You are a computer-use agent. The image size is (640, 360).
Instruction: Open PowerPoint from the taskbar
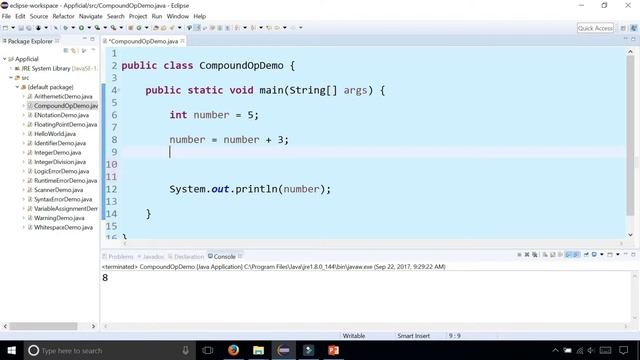click(333, 350)
